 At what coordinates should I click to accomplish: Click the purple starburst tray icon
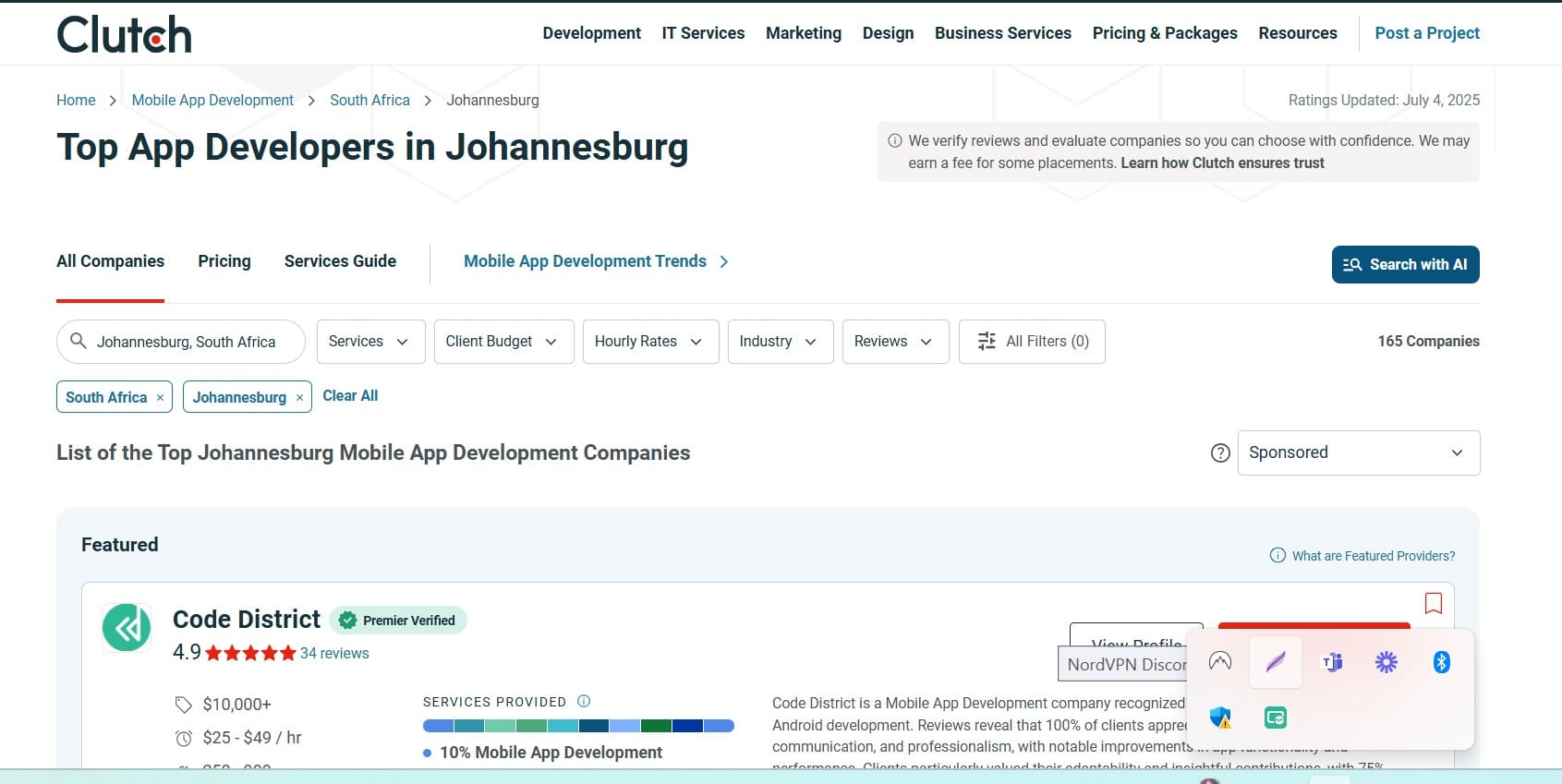[1386, 662]
